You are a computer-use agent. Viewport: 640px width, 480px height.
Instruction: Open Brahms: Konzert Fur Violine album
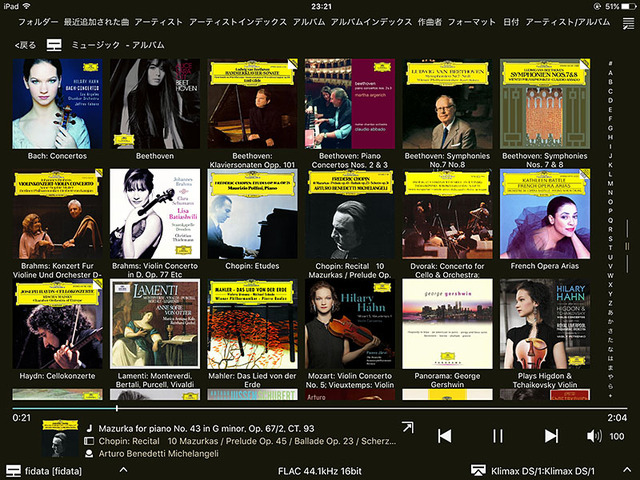[x=57, y=214]
